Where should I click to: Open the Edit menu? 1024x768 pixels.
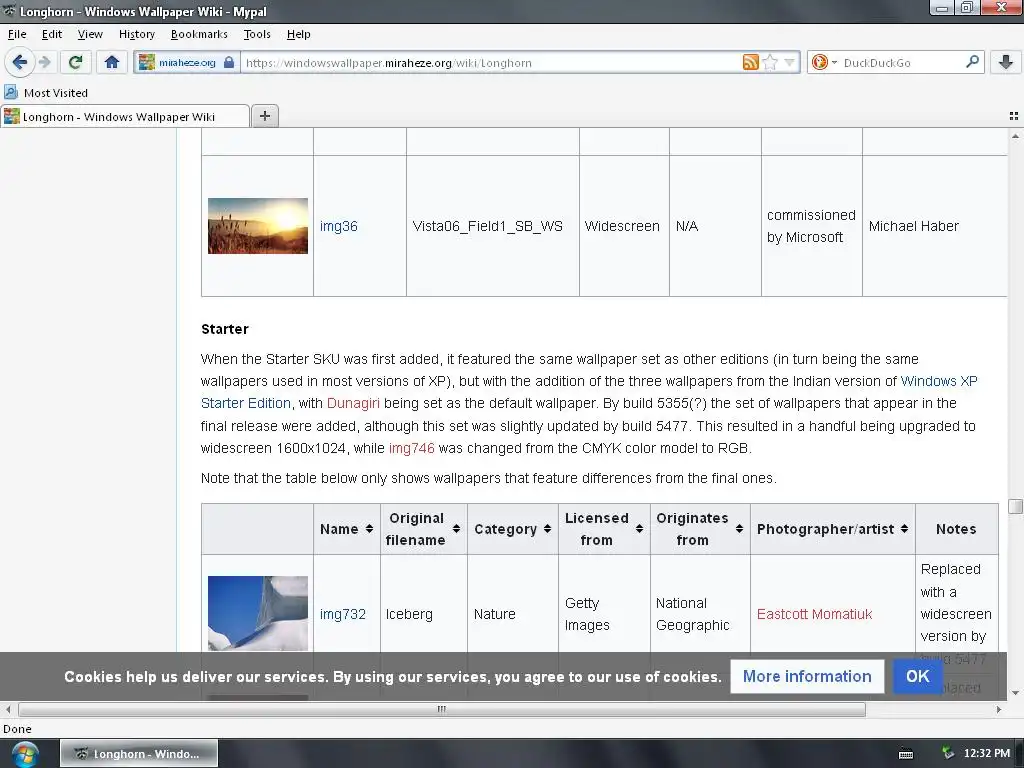pos(52,34)
